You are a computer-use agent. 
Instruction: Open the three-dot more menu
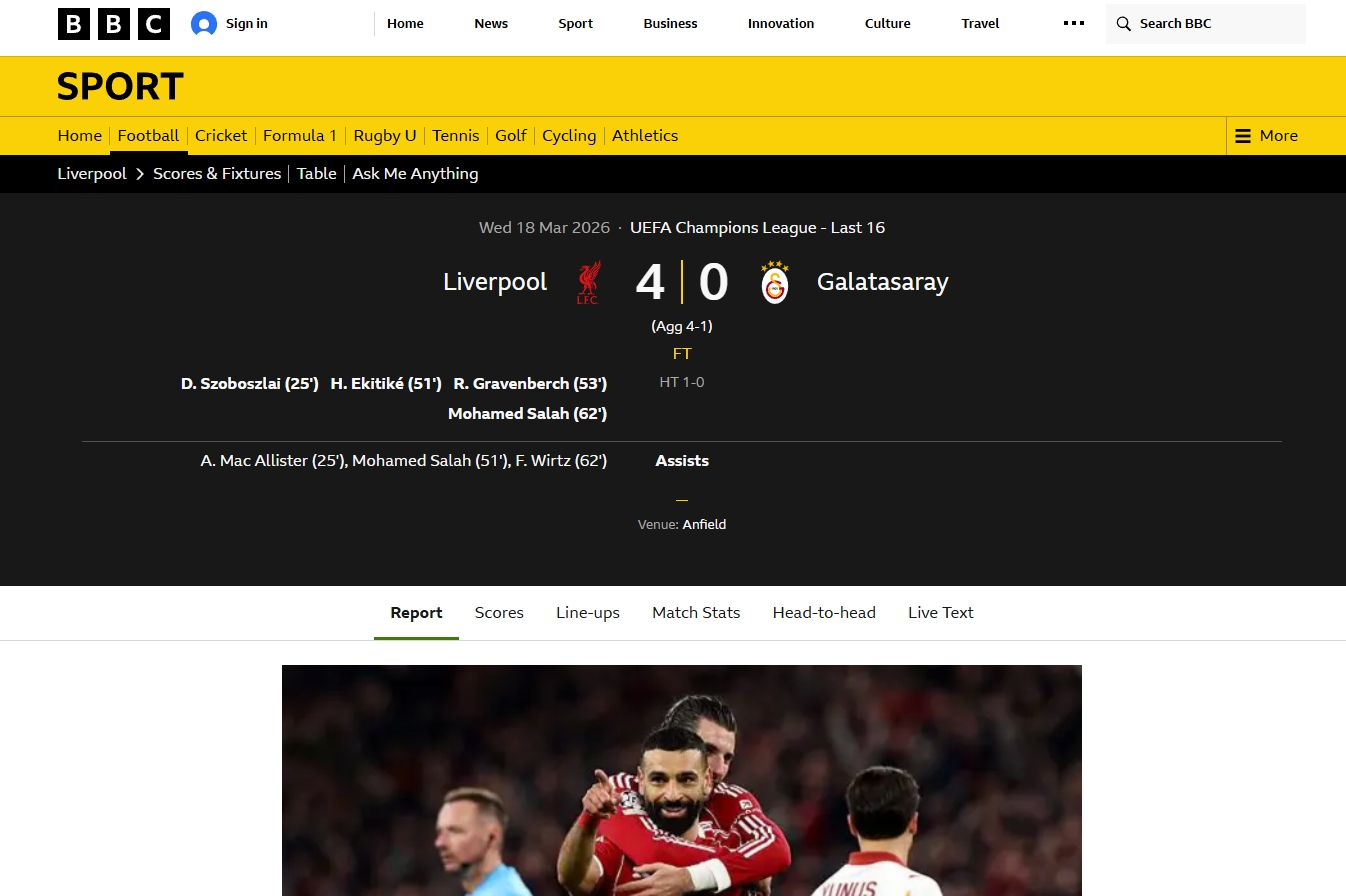1074,23
